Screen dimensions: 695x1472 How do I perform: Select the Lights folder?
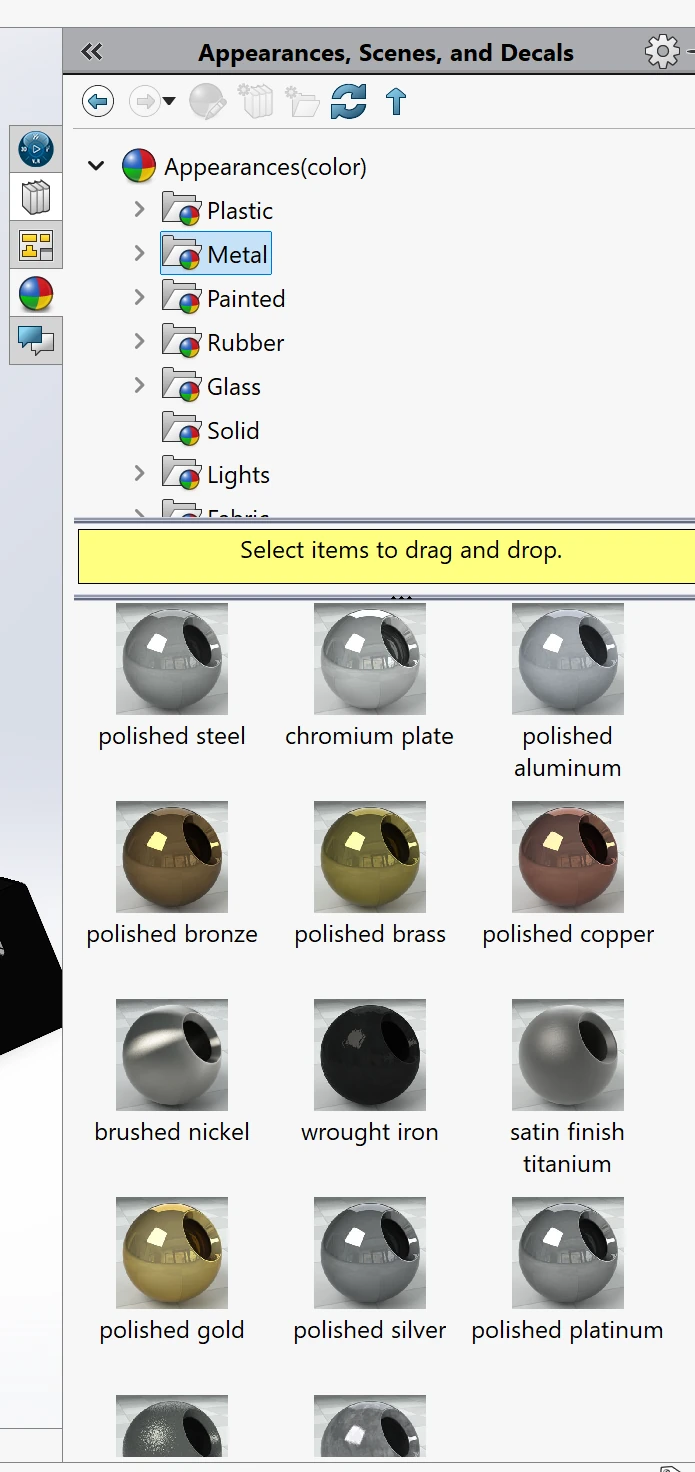[238, 475]
